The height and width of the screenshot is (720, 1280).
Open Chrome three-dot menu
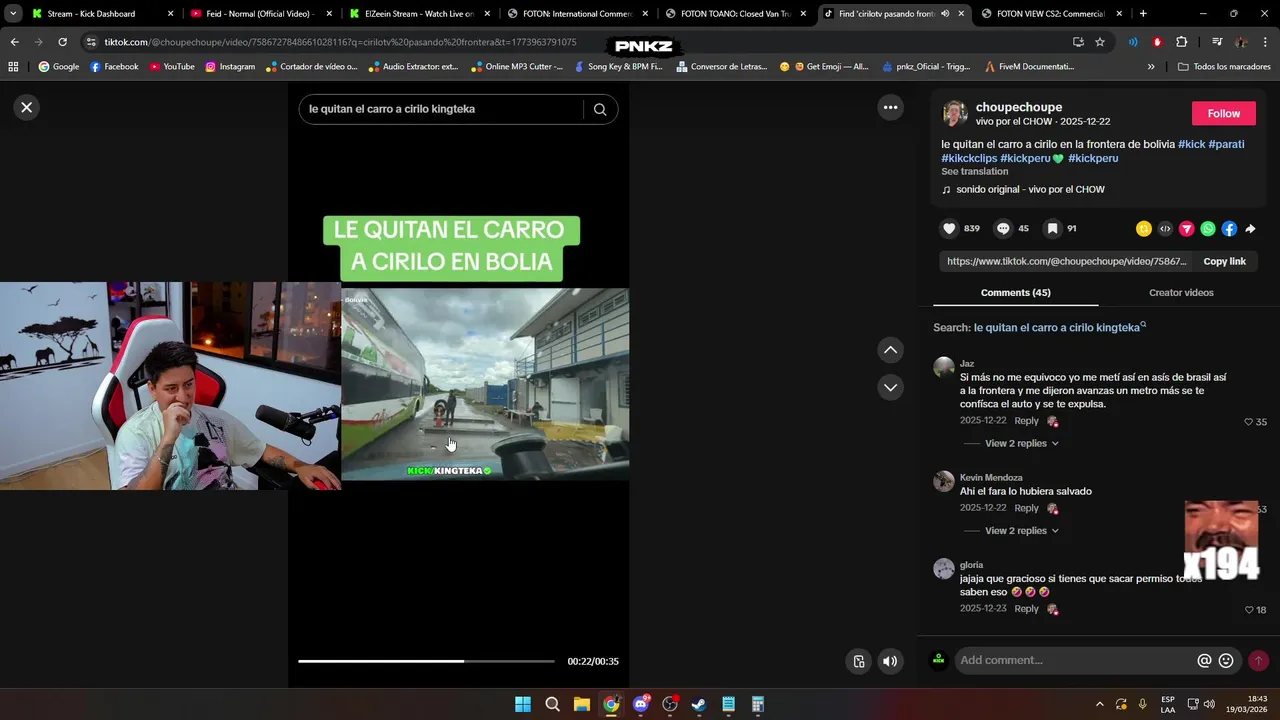pyautogui.click(x=1266, y=42)
